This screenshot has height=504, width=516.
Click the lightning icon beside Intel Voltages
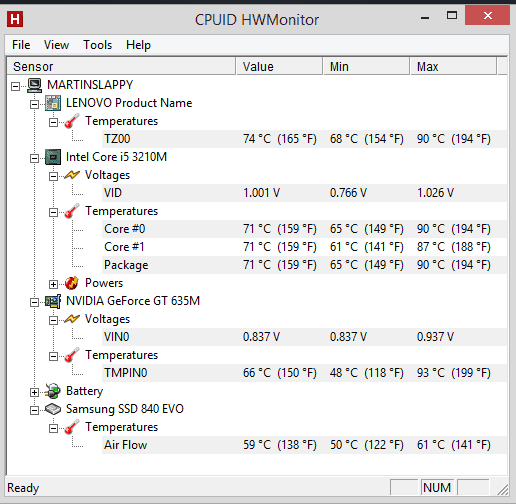pyautogui.click(x=72, y=175)
